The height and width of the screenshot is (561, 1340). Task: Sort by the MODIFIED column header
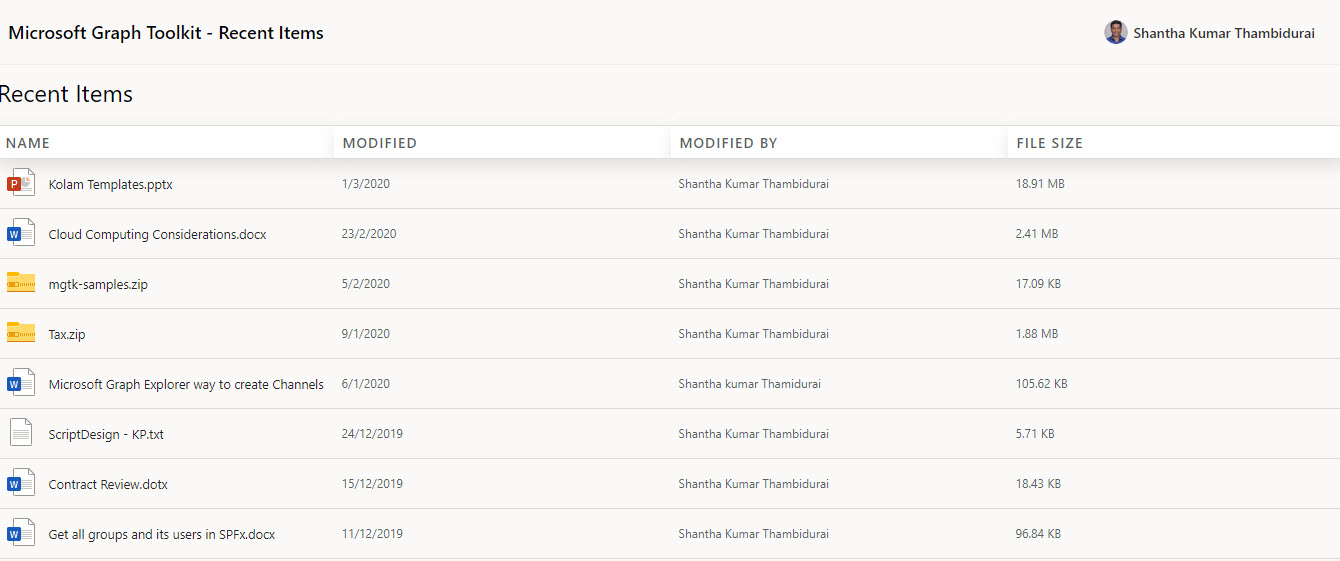[x=380, y=143]
